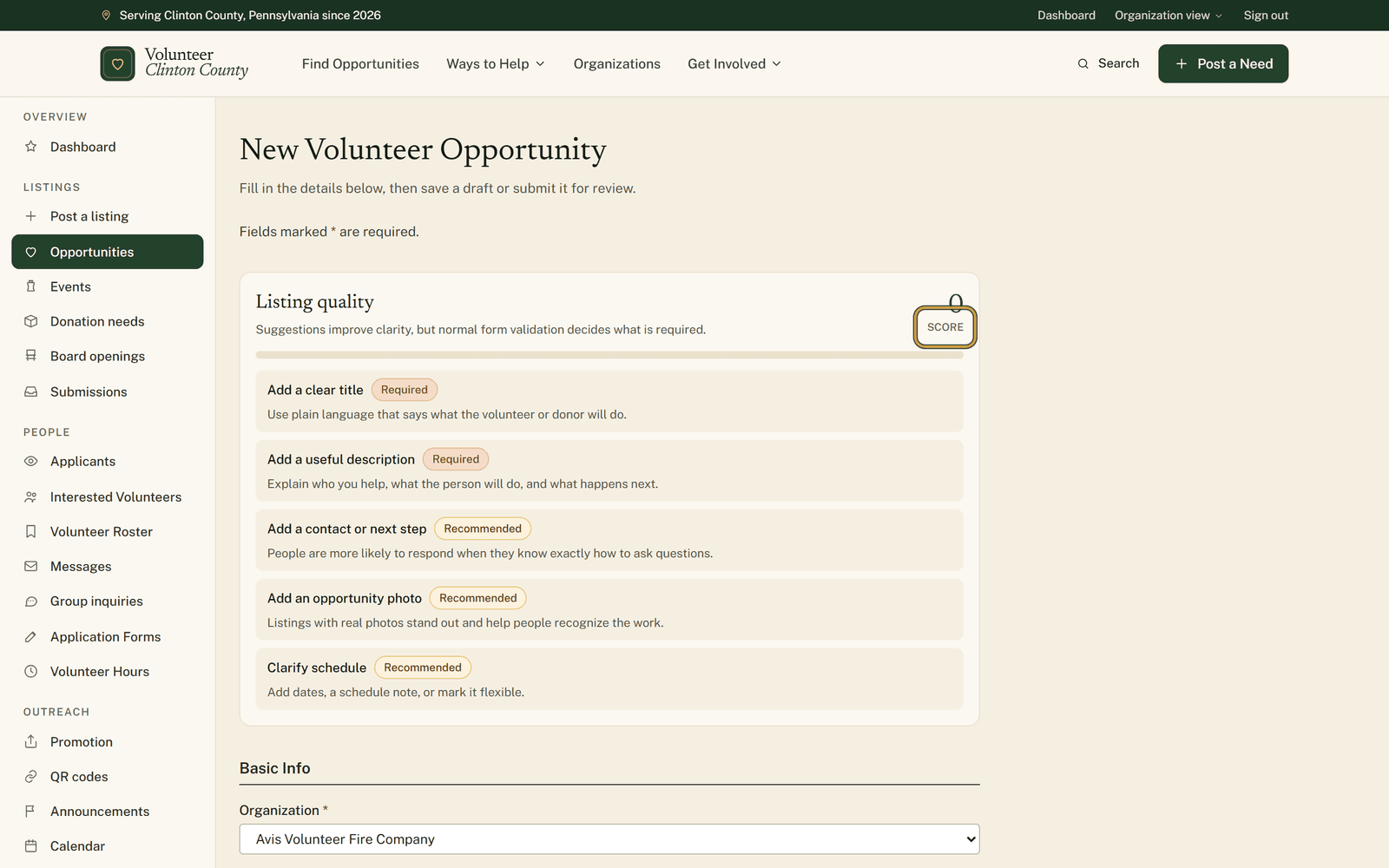This screenshot has width=1389, height=868.
Task: Click the 'Add a clear title' suggestion
Action: [609, 401]
